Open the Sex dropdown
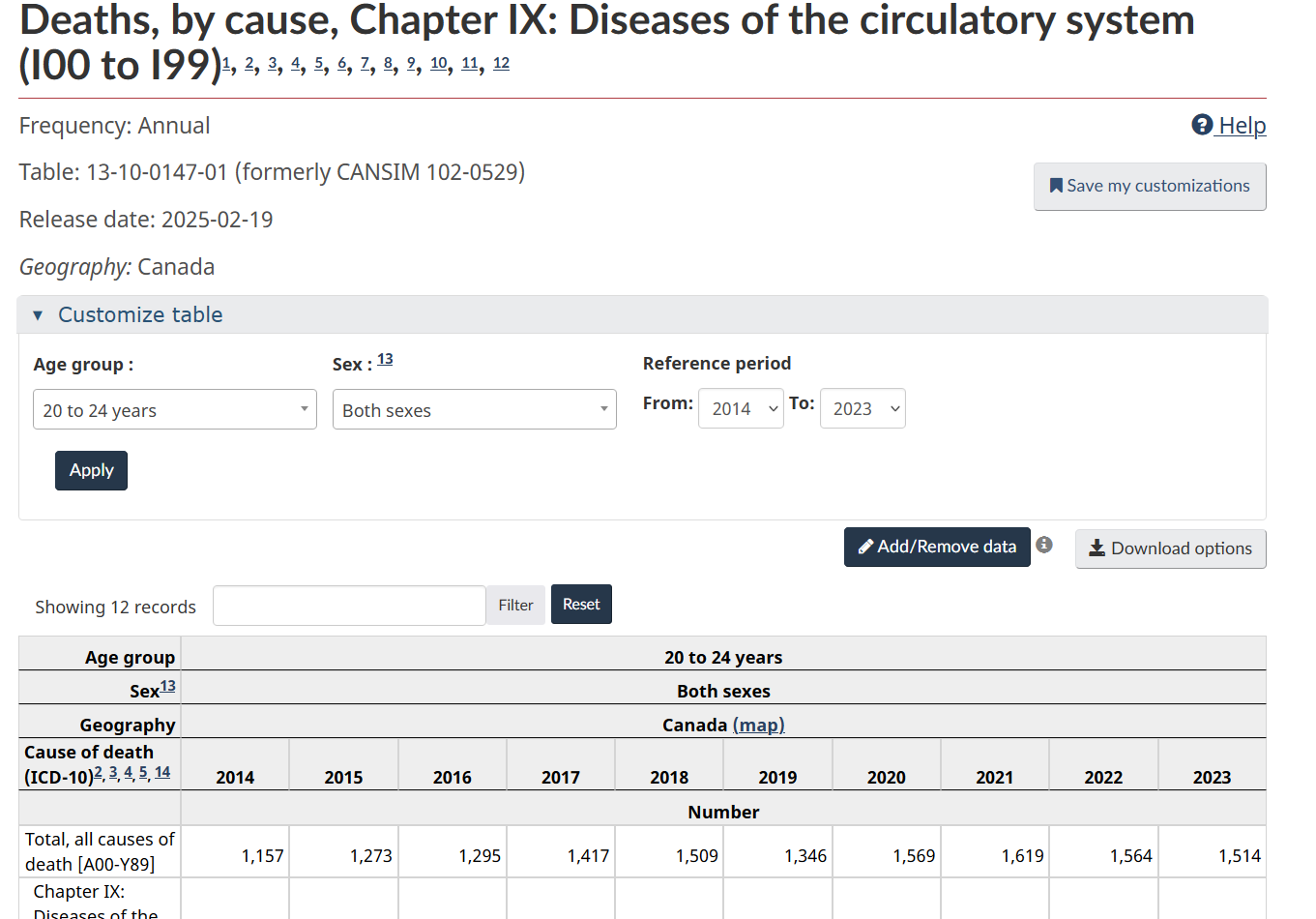This screenshot has height=919, width=1316. click(475, 409)
